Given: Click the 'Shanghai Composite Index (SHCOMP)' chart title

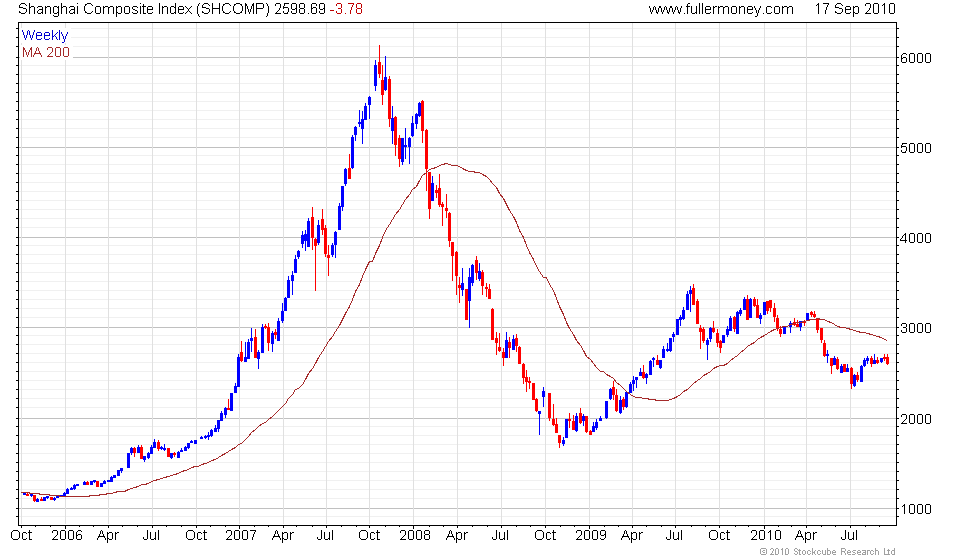Looking at the screenshot, I should (x=144, y=9).
